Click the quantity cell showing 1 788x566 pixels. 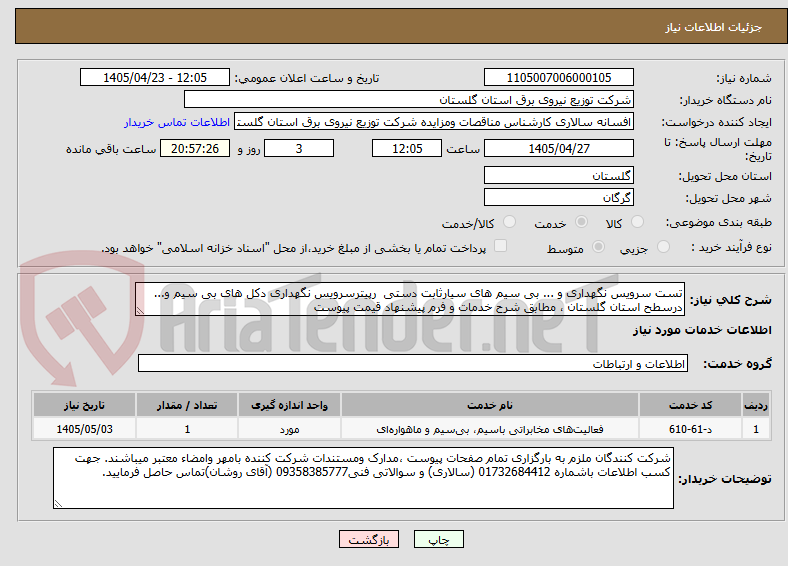coord(187,429)
